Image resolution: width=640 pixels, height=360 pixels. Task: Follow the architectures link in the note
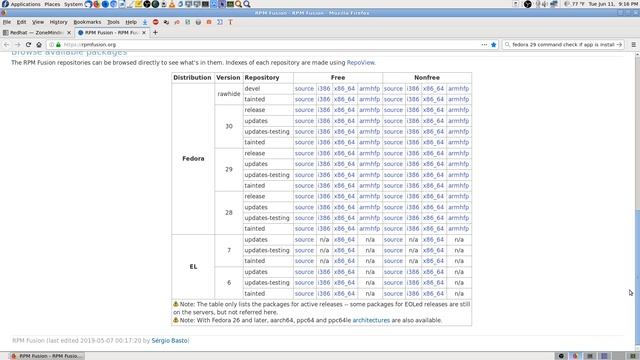(371, 320)
